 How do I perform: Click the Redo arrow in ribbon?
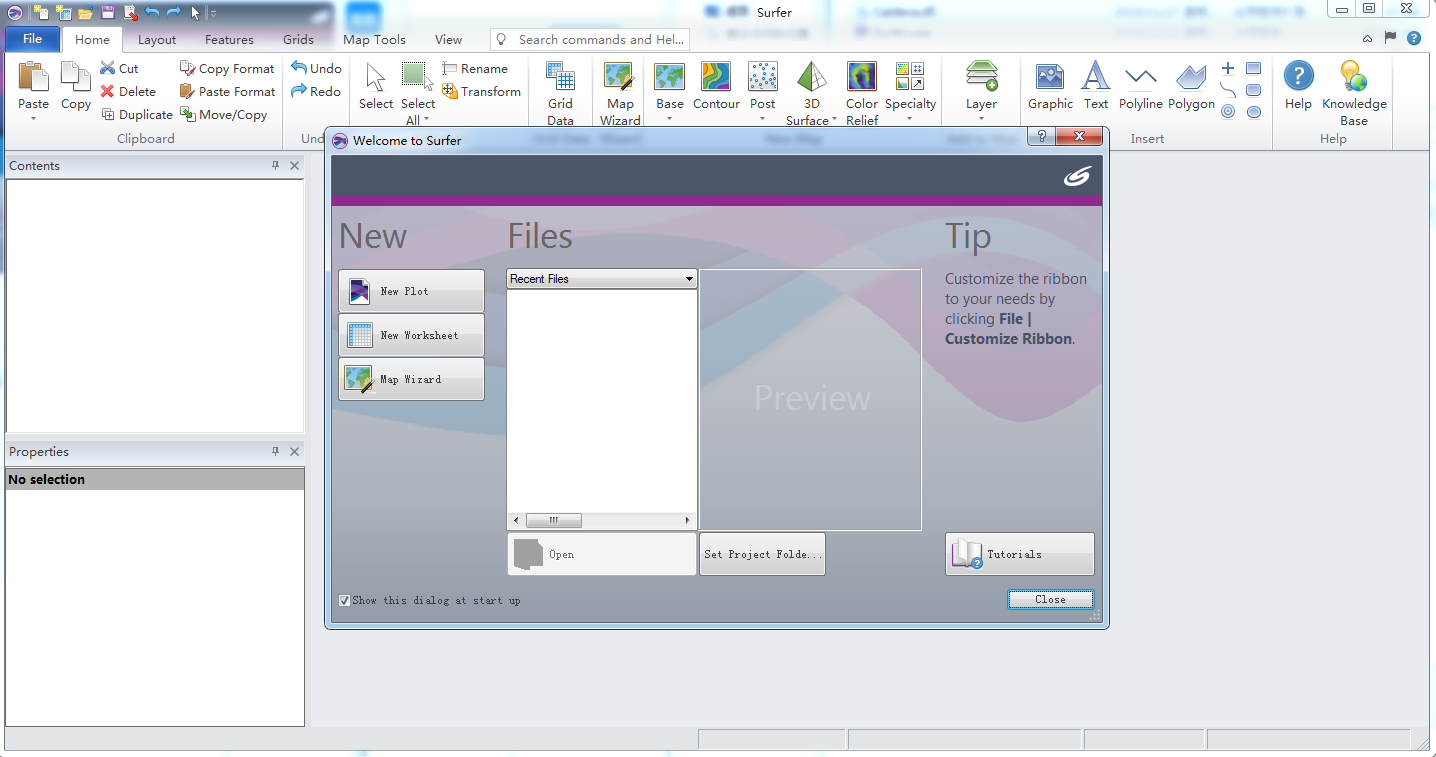(299, 91)
